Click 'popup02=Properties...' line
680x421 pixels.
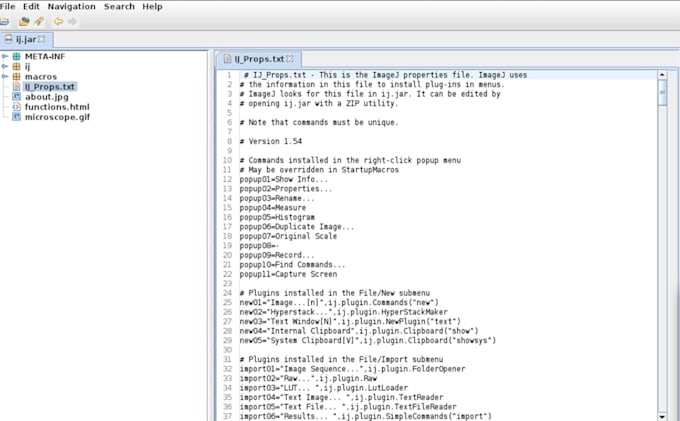point(286,189)
